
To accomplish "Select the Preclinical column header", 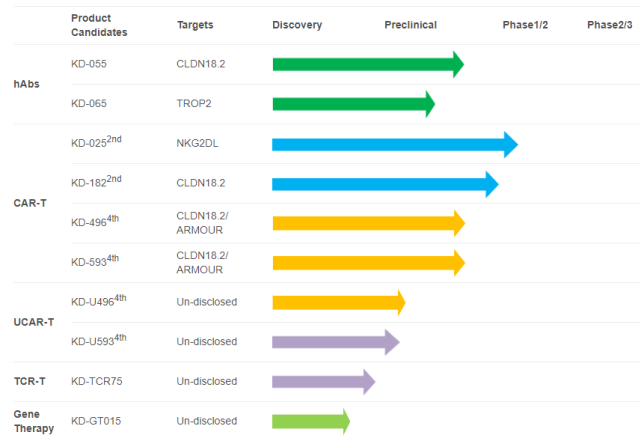I will click(410, 24).
